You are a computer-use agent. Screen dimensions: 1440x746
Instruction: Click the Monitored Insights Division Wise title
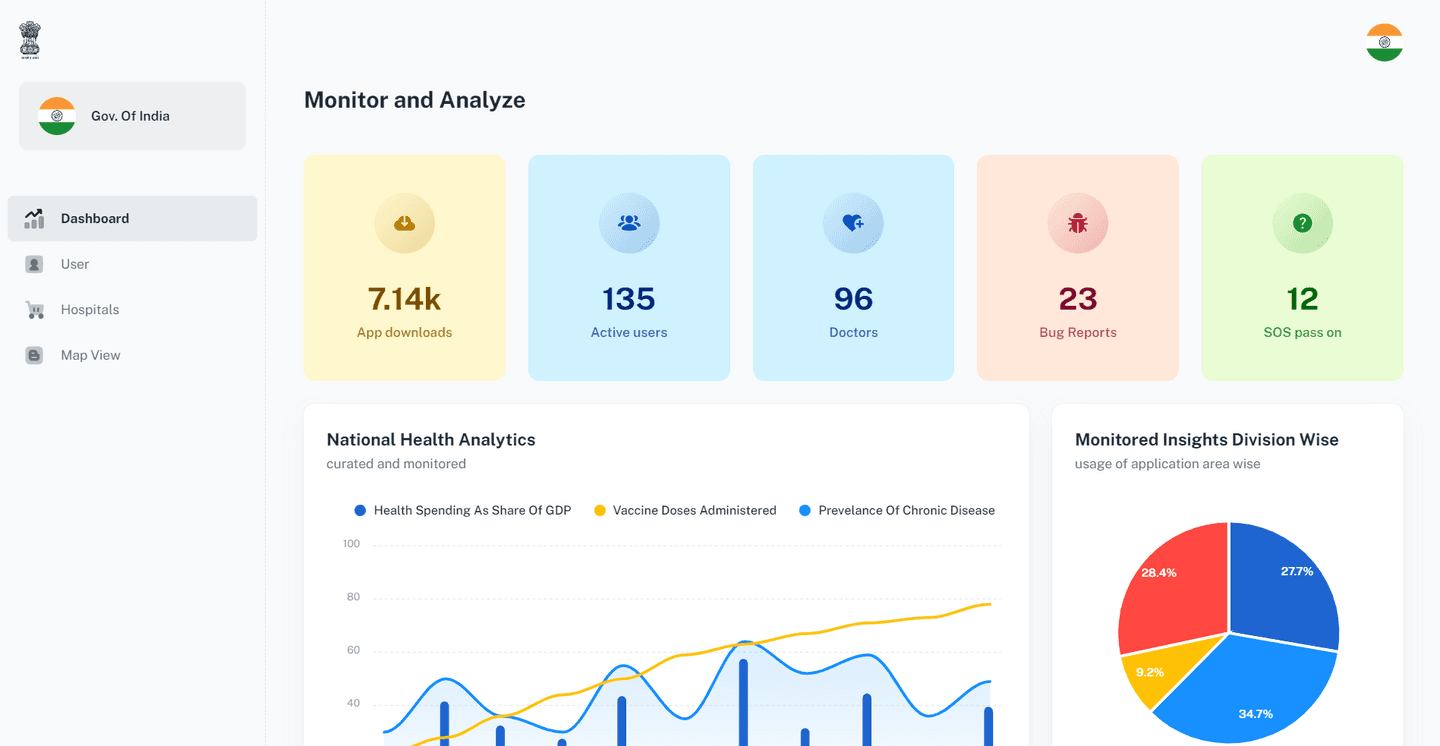[x=1207, y=440]
